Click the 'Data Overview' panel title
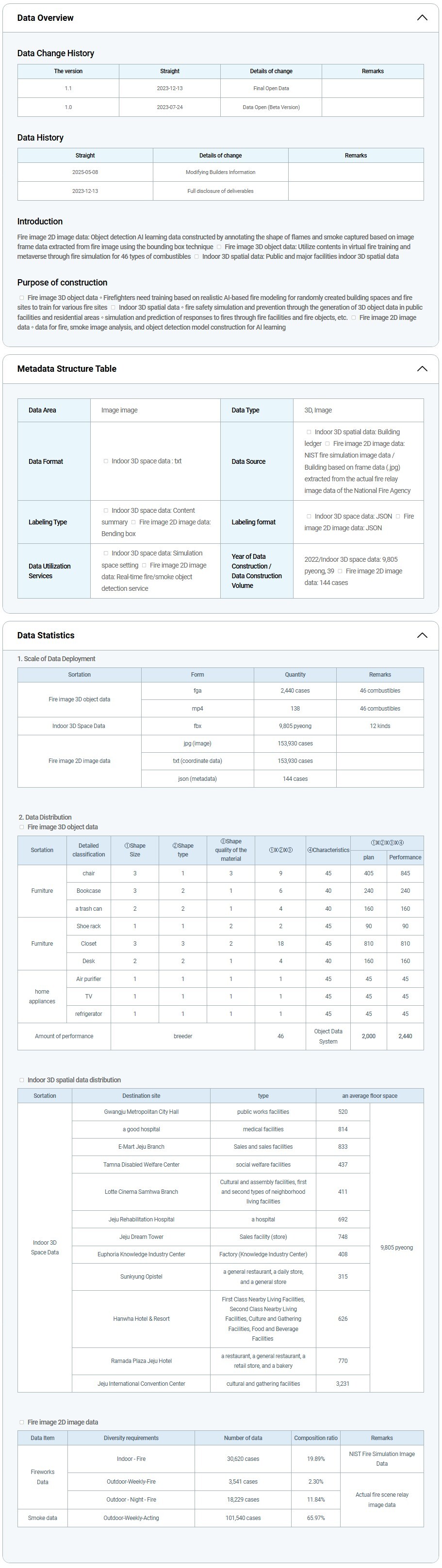This screenshot has width=442, height=1568. (x=45, y=17)
